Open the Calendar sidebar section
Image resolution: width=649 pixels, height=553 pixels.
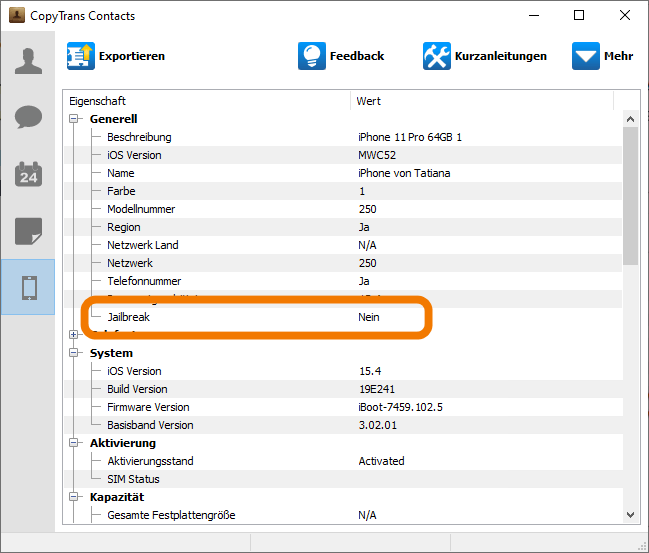click(x=28, y=174)
